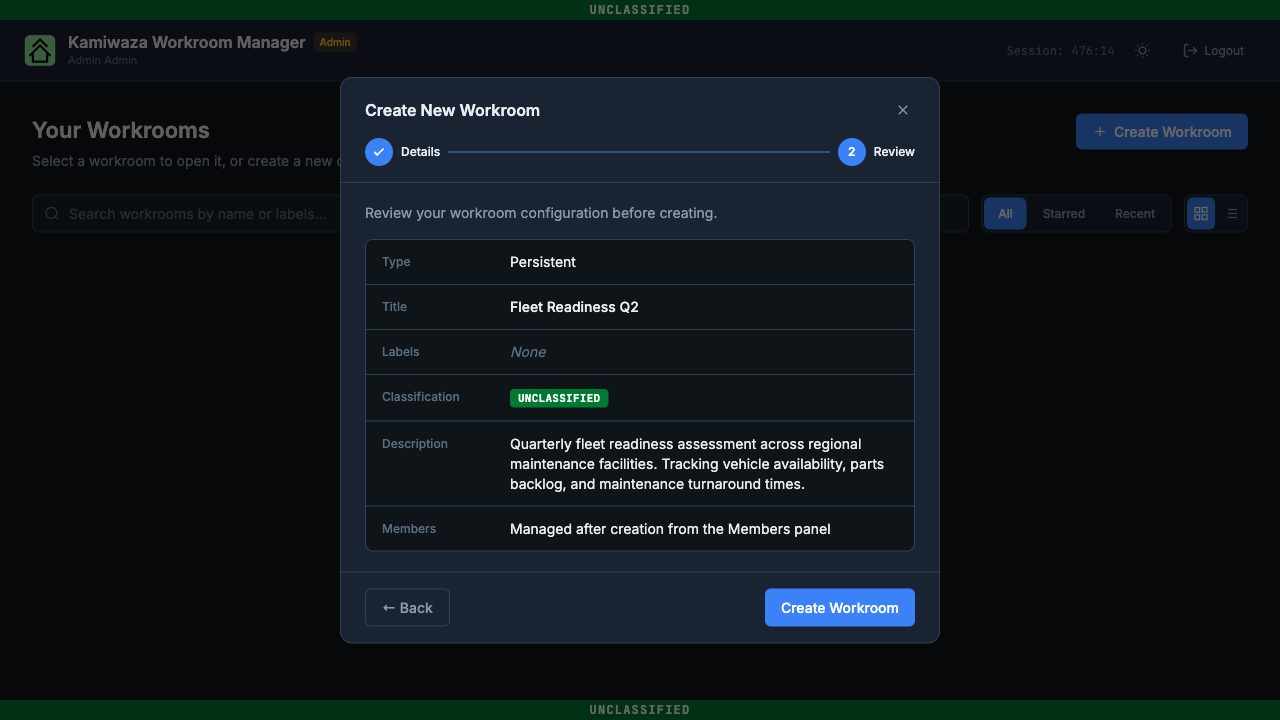Confirm with the Create Workroom dialog button
This screenshot has width=1280, height=720.
pyautogui.click(x=840, y=608)
